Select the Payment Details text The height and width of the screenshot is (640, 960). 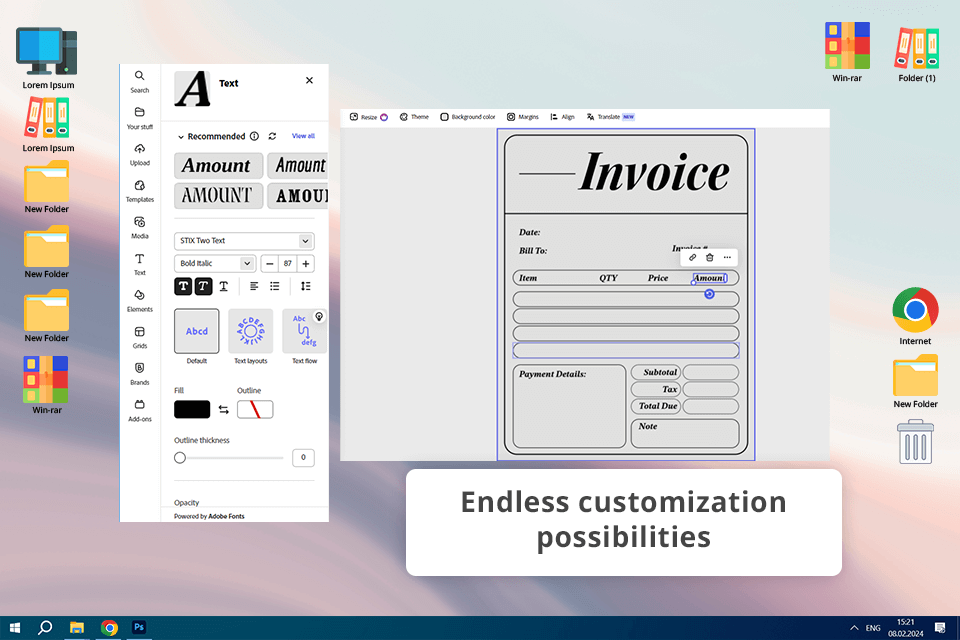tap(552, 374)
